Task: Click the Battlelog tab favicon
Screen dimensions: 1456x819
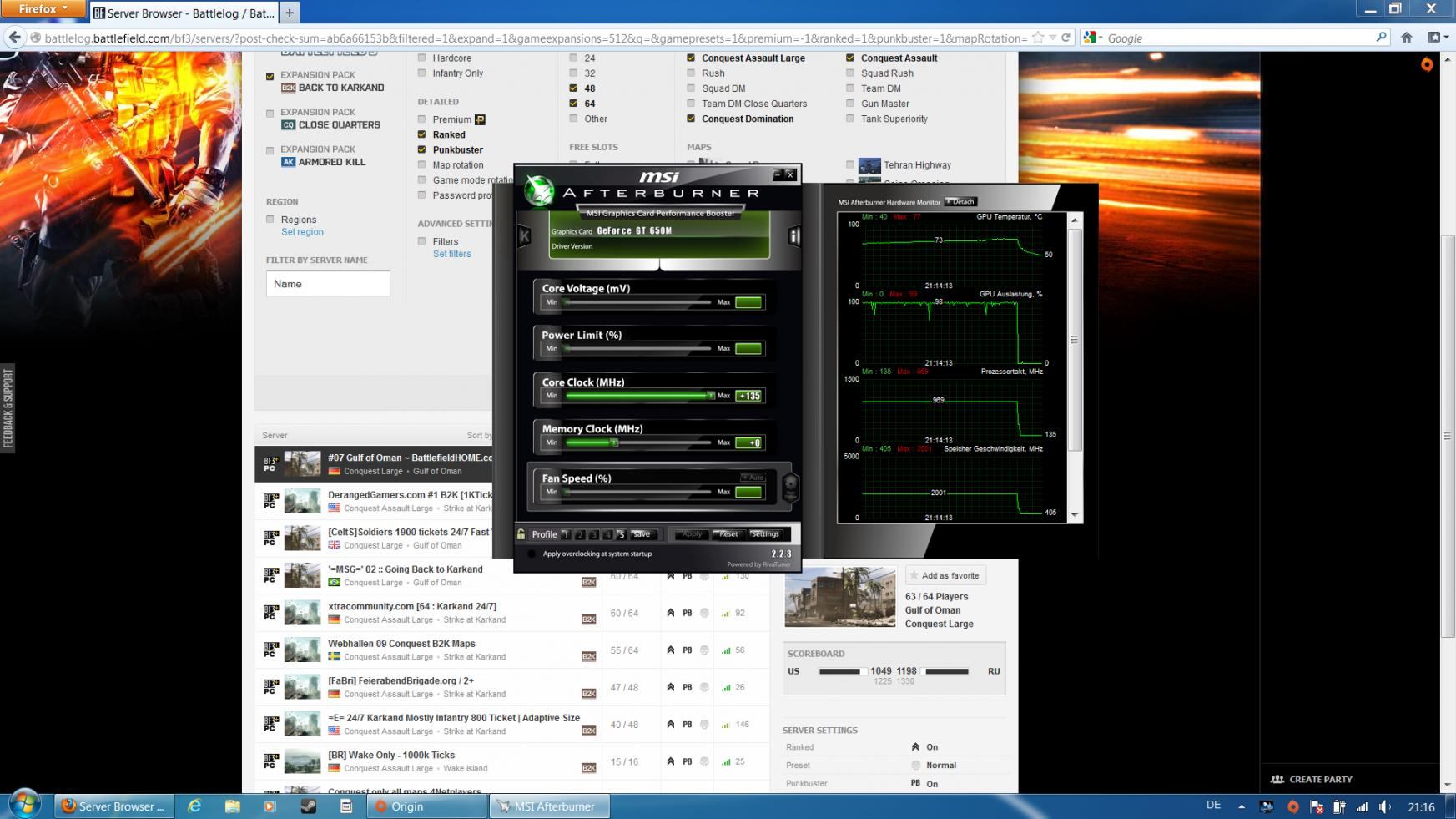Action: click(99, 13)
